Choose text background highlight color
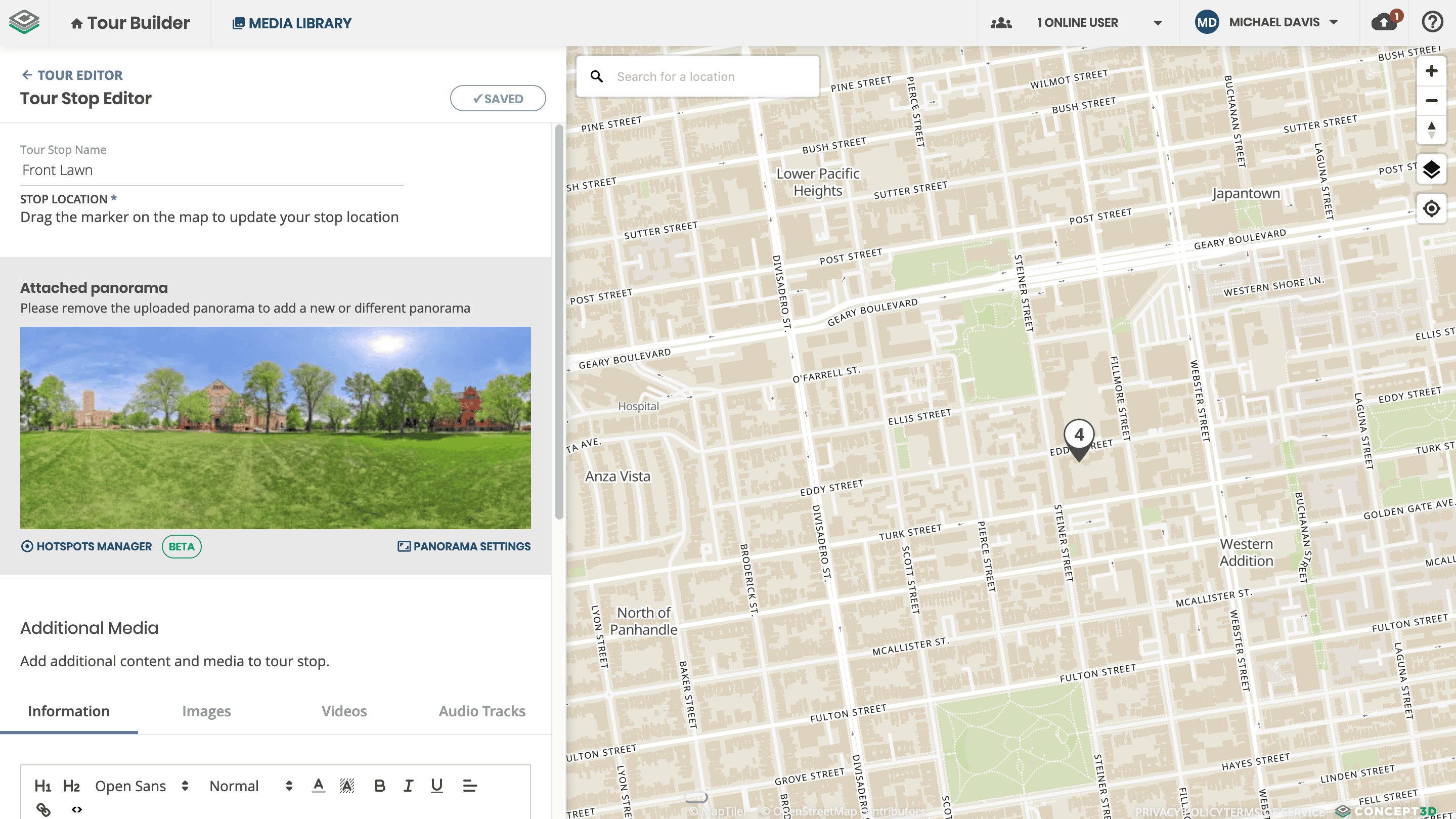The width and height of the screenshot is (1456, 819). pyautogui.click(x=346, y=785)
